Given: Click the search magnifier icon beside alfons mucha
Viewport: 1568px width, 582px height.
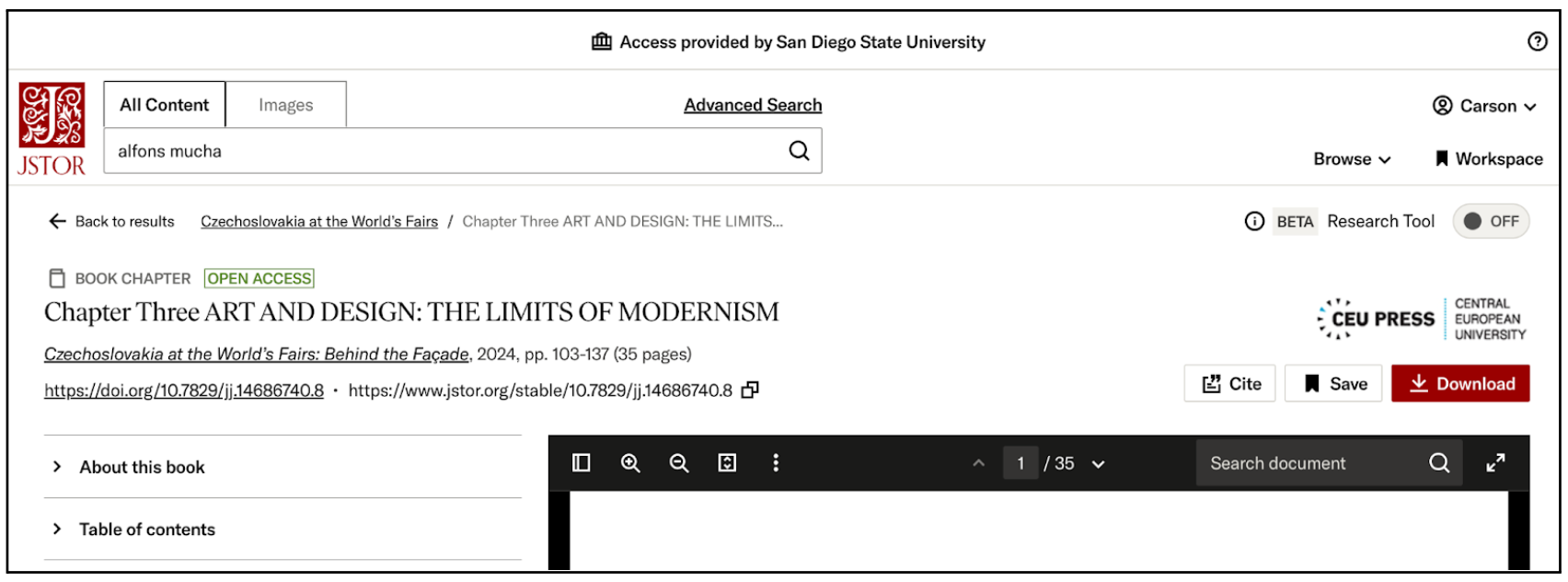Looking at the screenshot, I should pos(799,151).
